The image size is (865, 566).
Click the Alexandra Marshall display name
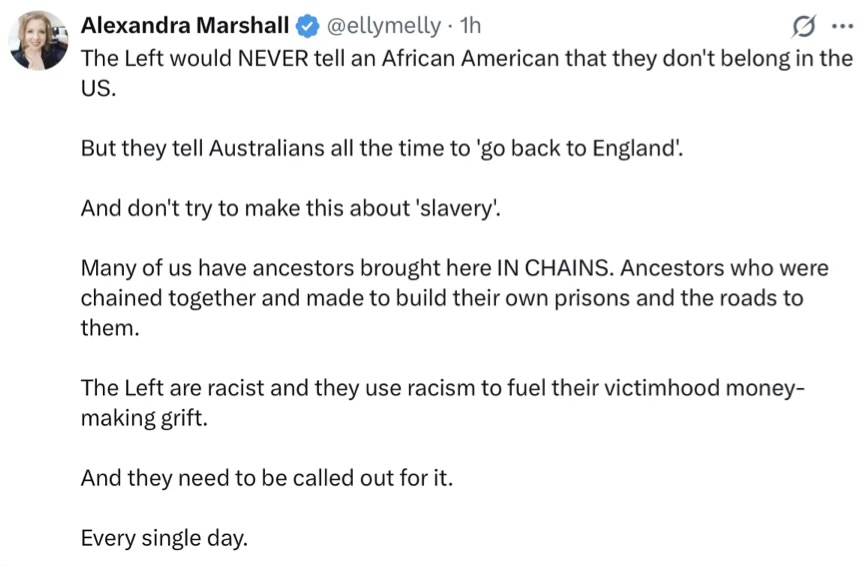tap(184, 25)
